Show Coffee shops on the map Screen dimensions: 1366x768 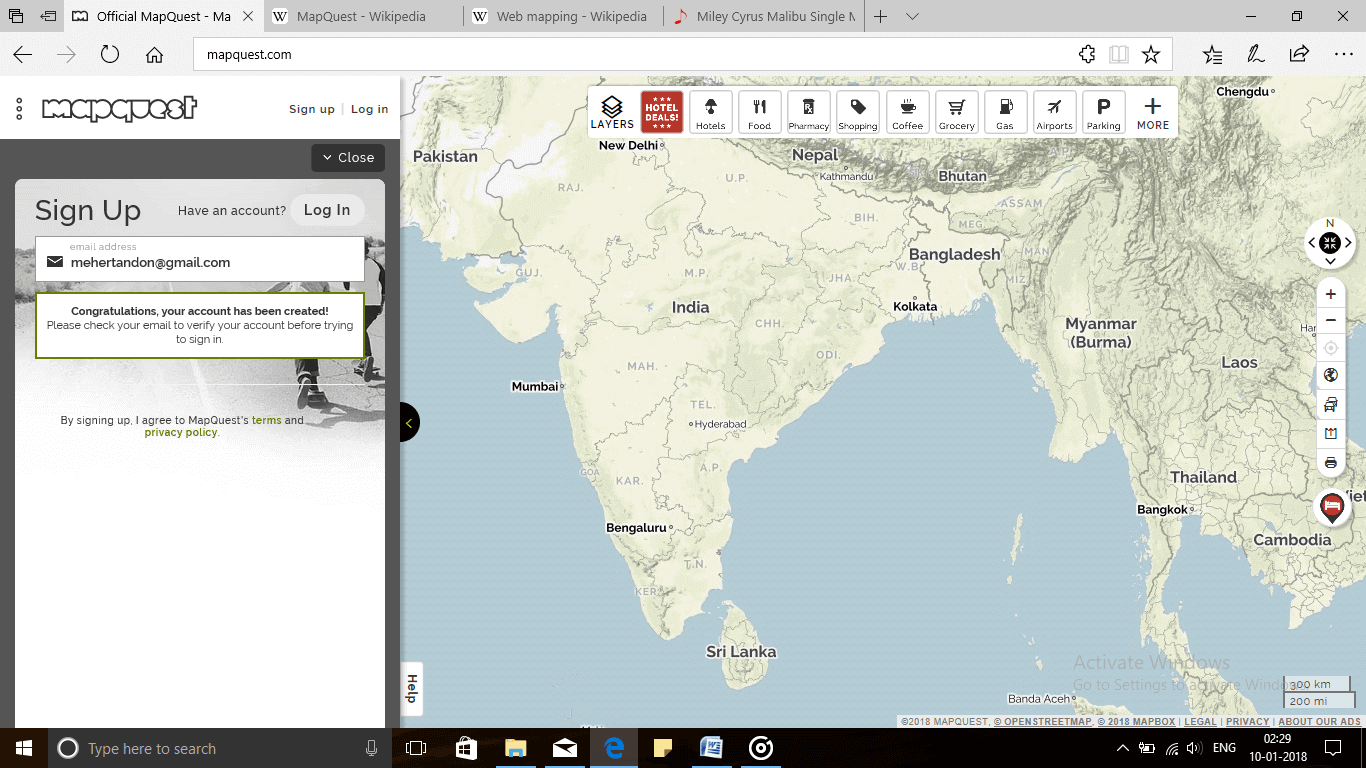pyautogui.click(x=907, y=112)
